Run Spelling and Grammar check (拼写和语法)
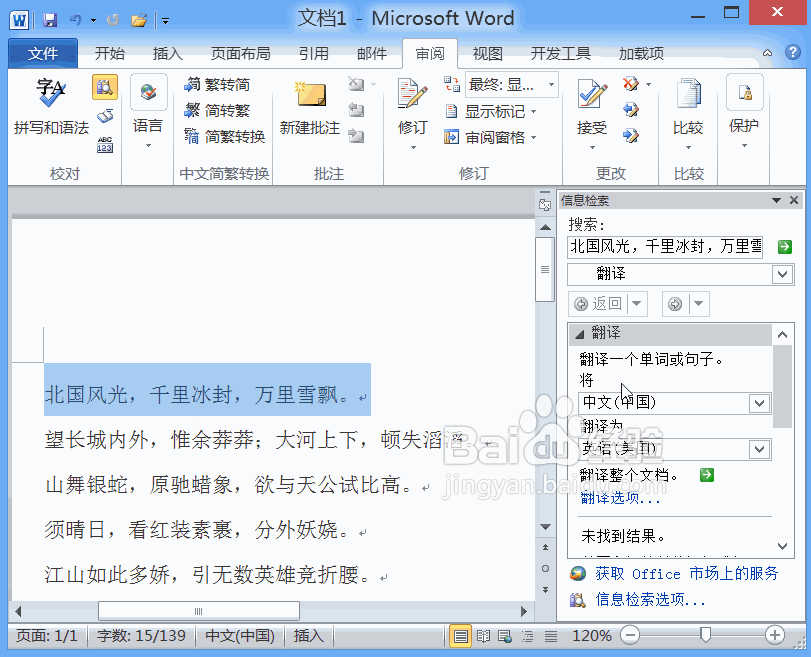The image size is (811, 657). point(51,107)
